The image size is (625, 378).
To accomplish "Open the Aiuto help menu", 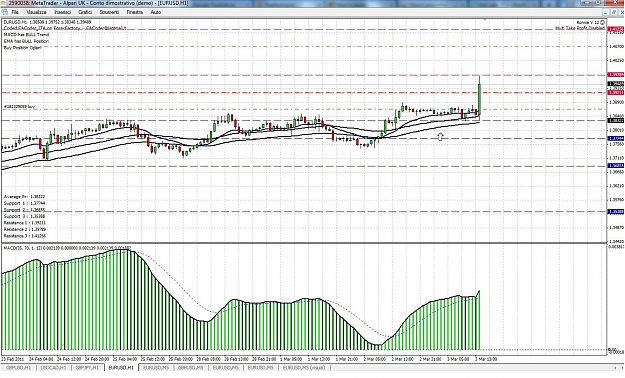I will (x=155, y=12).
